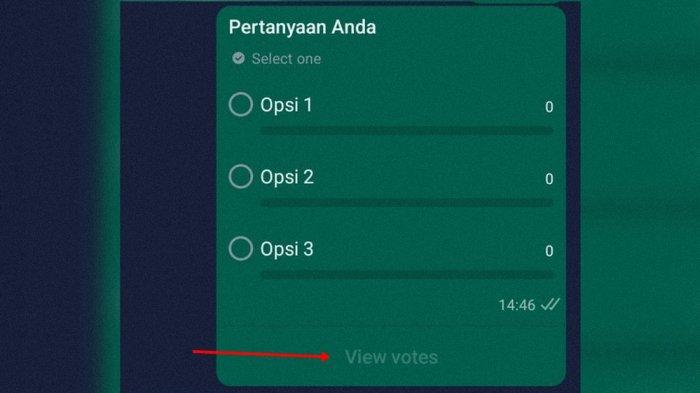Click the 14:46 message timestamp
700x393 pixels.
pos(517,305)
